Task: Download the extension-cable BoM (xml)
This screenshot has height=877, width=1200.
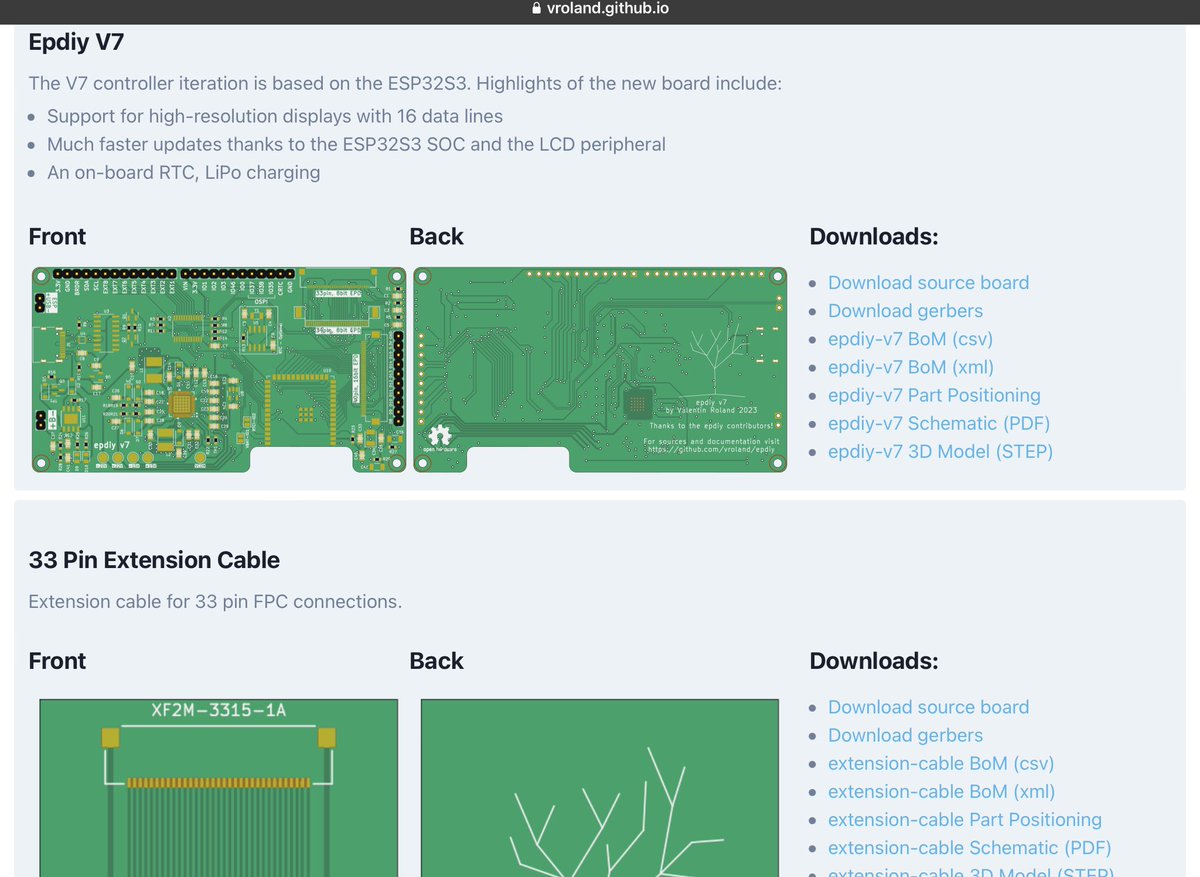Action: 941,791
